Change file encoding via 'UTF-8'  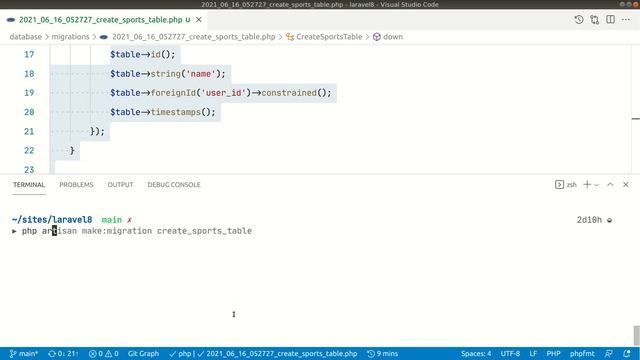click(x=510, y=353)
